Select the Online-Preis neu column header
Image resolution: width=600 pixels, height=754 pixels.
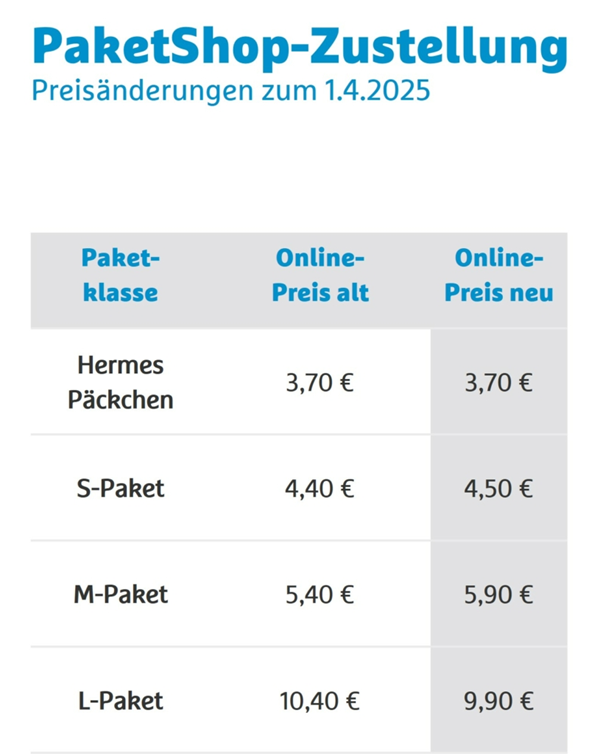pyautogui.click(x=499, y=275)
